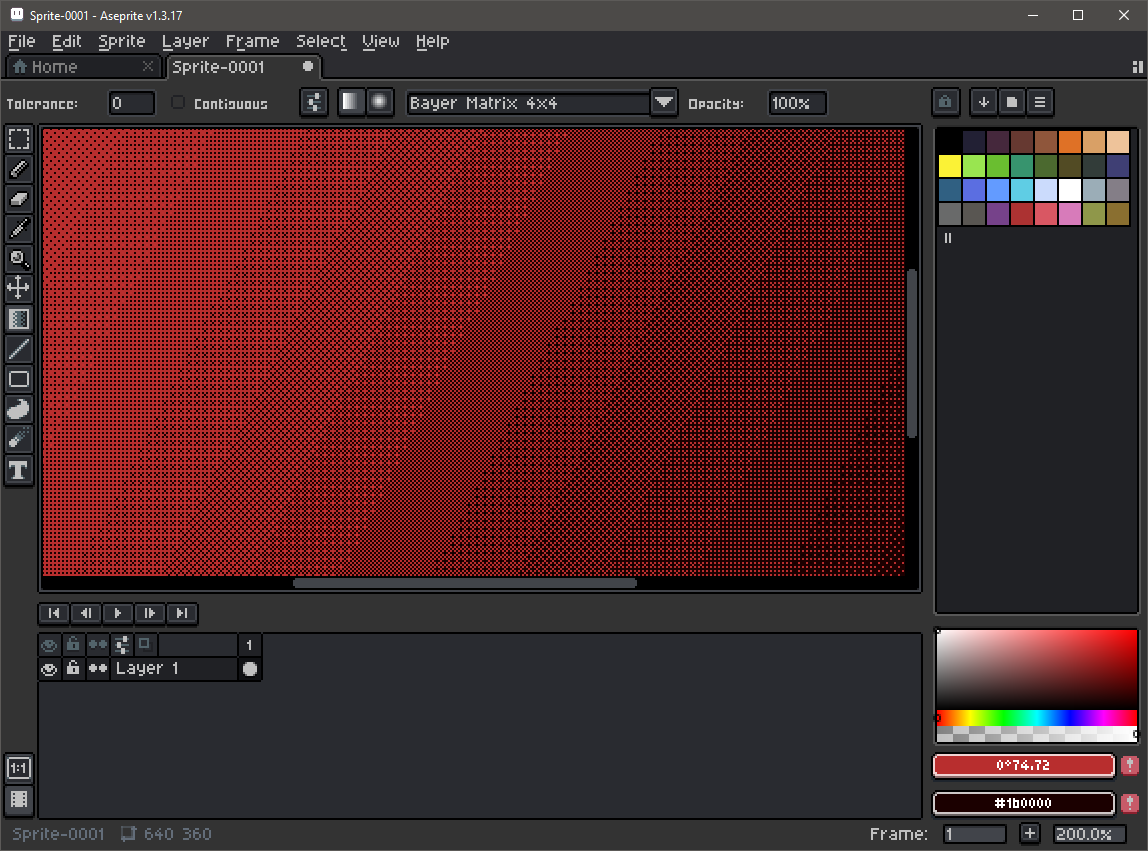Pick the white palette swatch
The height and width of the screenshot is (851, 1148).
click(x=1070, y=190)
